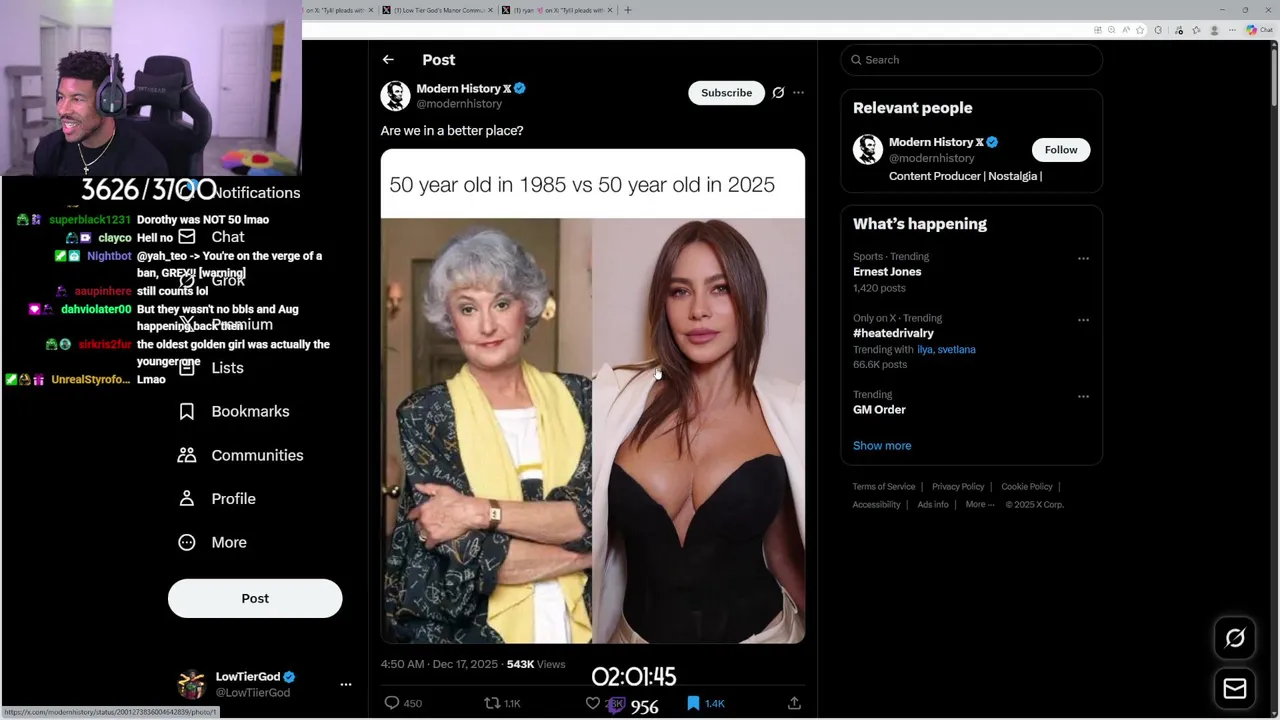
Task: Open the floating Messages envelope button
Action: click(x=1235, y=688)
